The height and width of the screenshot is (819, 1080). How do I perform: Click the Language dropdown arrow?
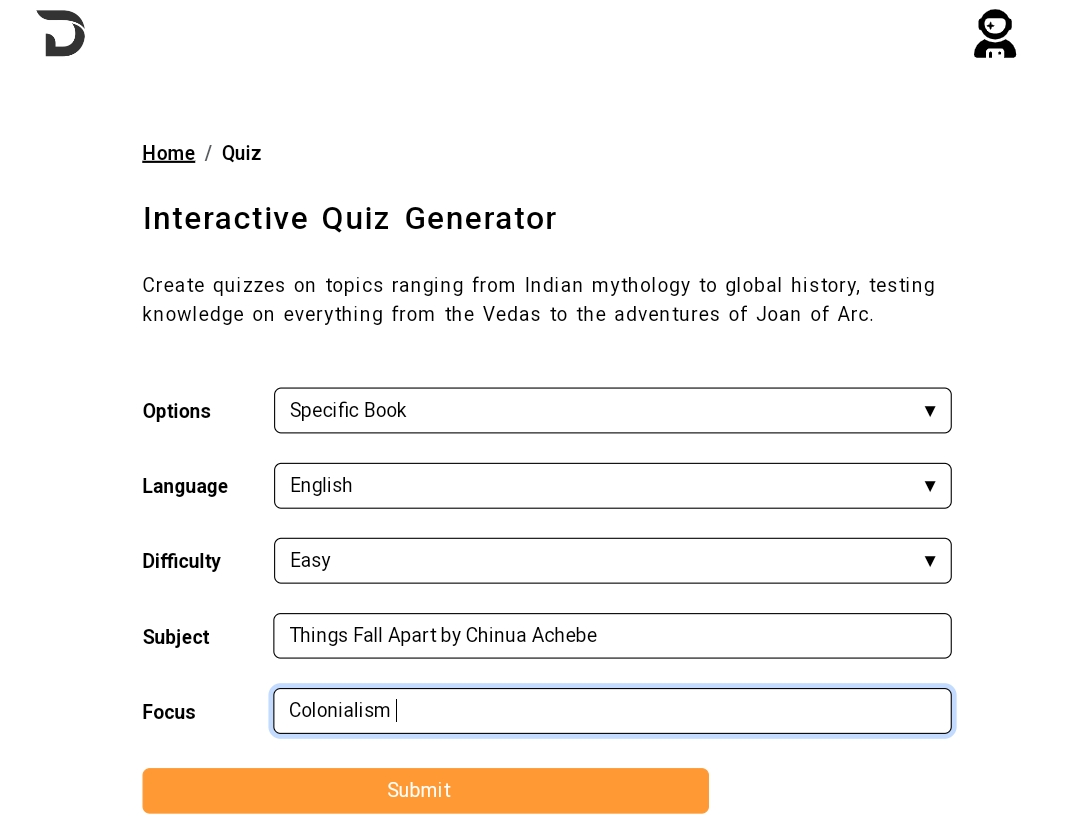930,486
